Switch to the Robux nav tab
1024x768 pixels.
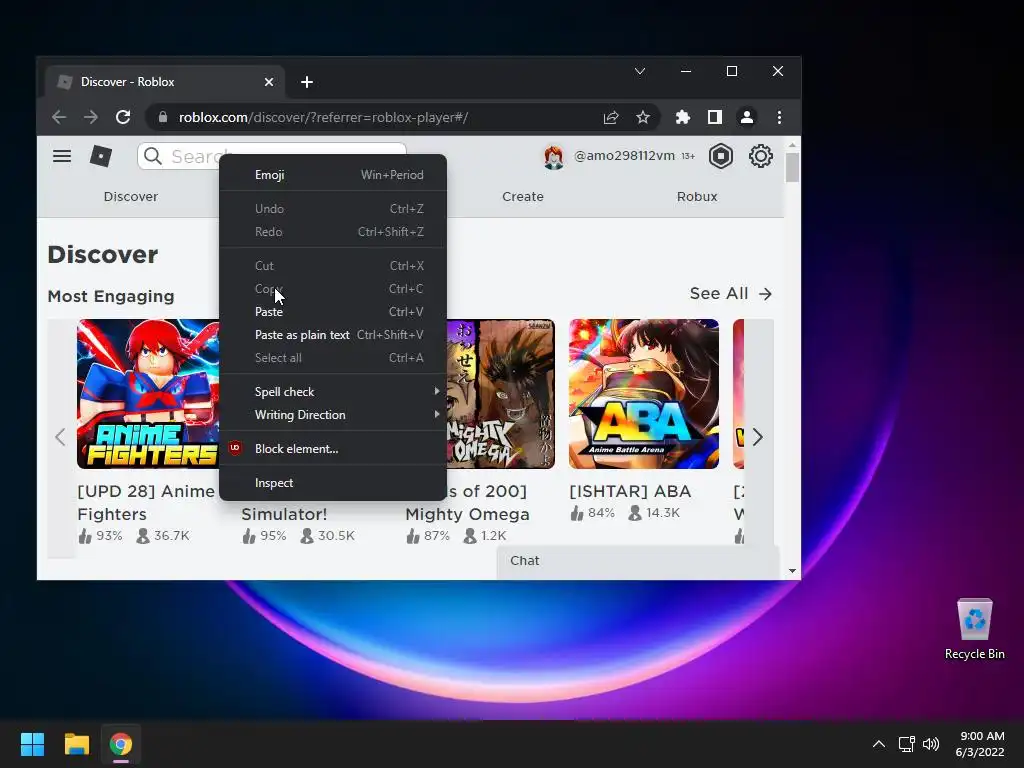pos(697,197)
